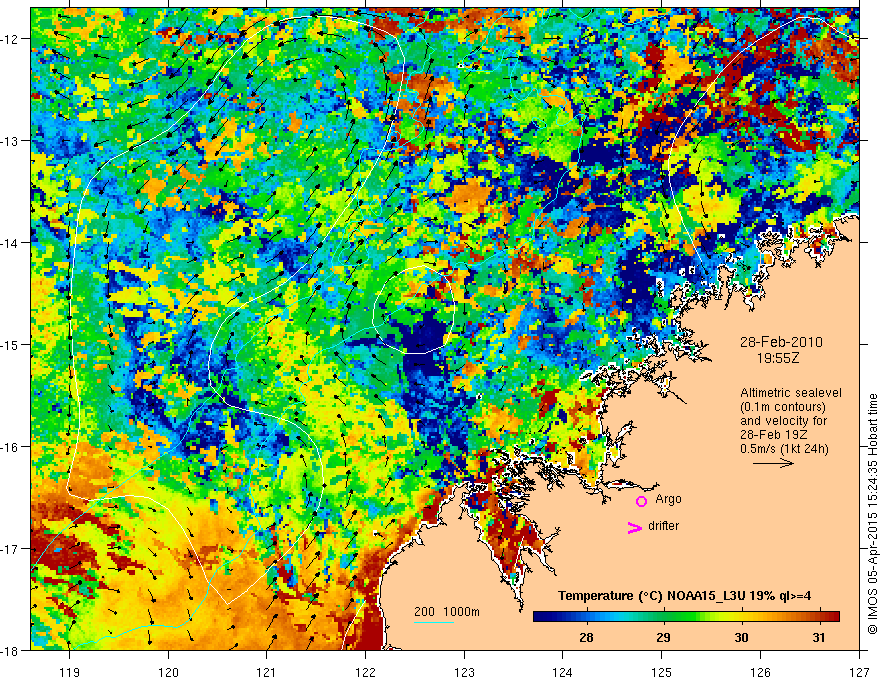Click the '-18' latitude axis label

coord(11,651)
